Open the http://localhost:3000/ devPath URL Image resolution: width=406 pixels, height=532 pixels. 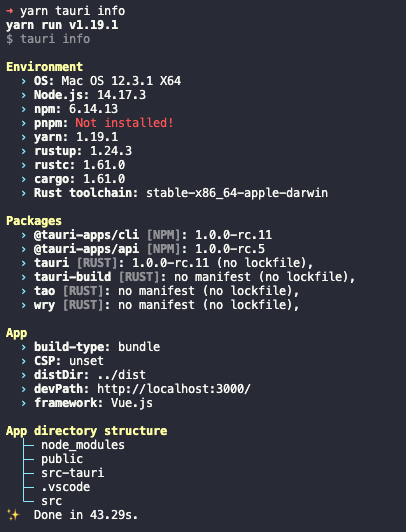click(x=174, y=389)
